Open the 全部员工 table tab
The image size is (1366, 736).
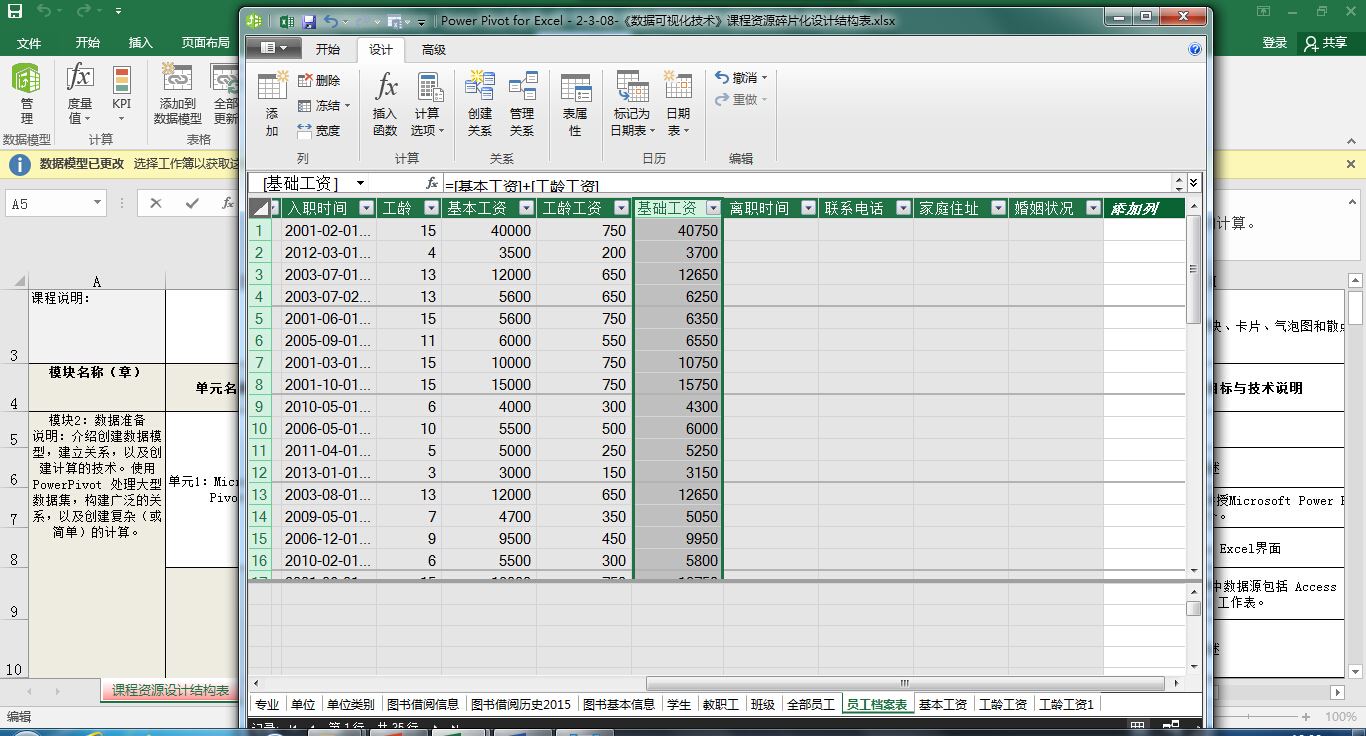(x=810, y=704)
